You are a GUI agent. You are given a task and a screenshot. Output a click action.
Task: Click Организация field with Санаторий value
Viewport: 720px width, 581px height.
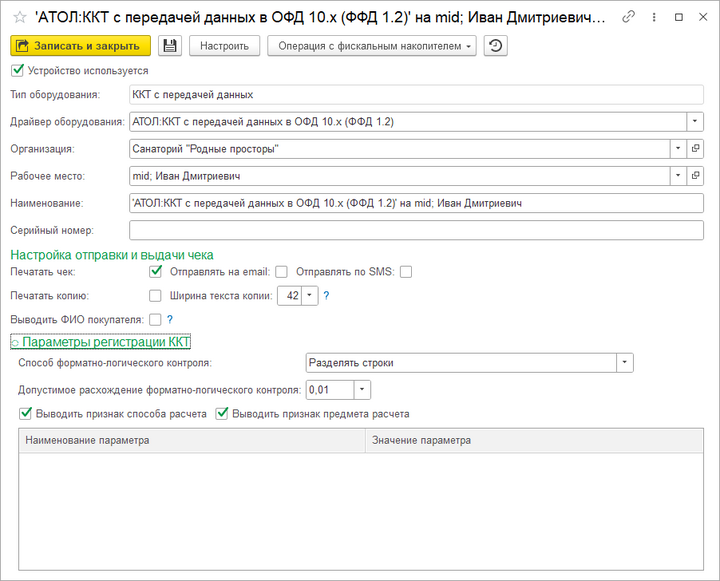399,149
